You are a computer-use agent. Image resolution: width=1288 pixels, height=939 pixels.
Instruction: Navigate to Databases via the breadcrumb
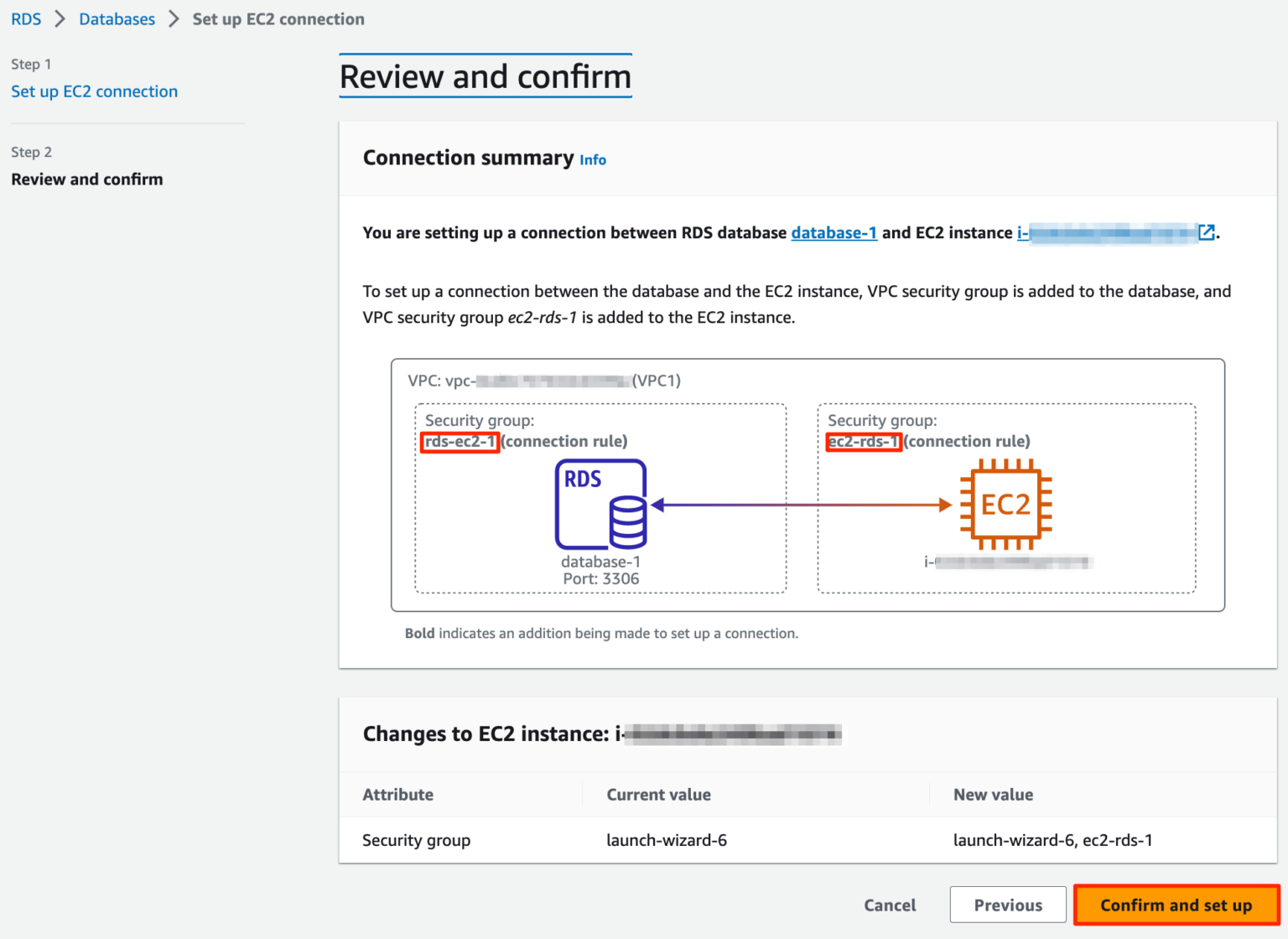click(x=117, y=18)
